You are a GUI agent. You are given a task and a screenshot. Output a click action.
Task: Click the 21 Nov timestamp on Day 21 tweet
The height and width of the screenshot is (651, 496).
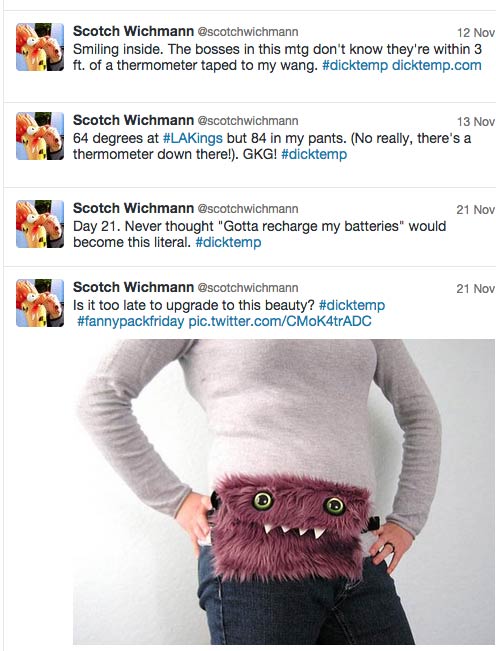pyautogui.click(x=476, y=210)
